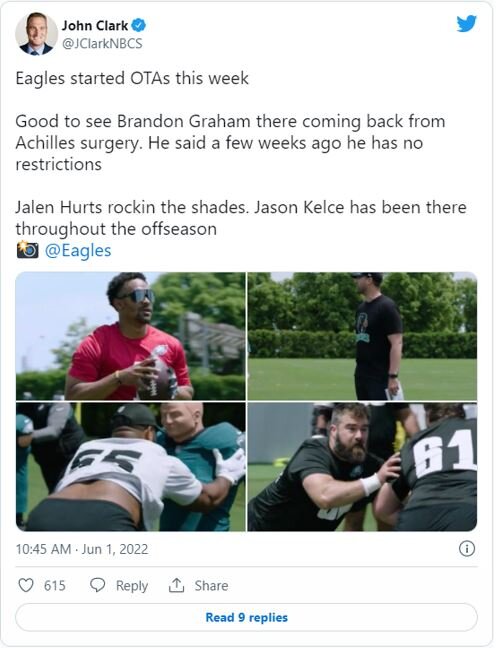Image resolution: width=496 pixels, height=648 pixels.
Task: Open photo of bearded player blocking 61
Action: pyautogui.click(x=362, y=467)
